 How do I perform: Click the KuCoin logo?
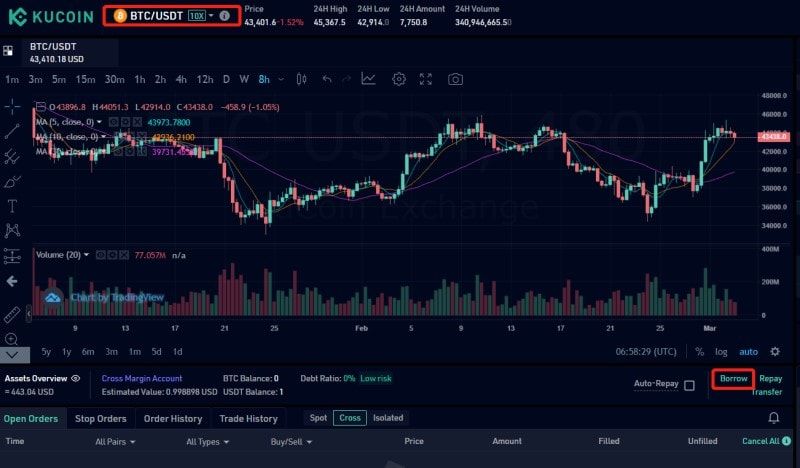(x=51, y=16)
